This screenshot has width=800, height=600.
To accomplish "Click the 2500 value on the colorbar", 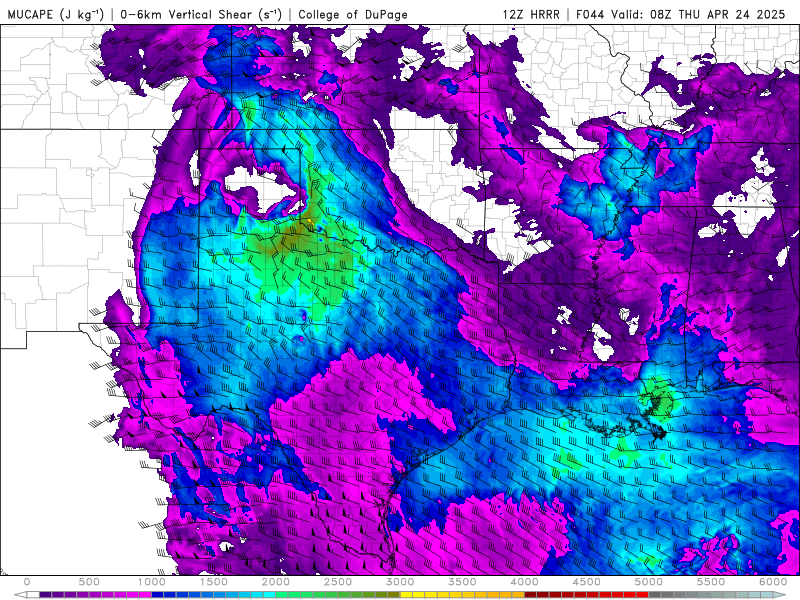I will tap(338, 582).
